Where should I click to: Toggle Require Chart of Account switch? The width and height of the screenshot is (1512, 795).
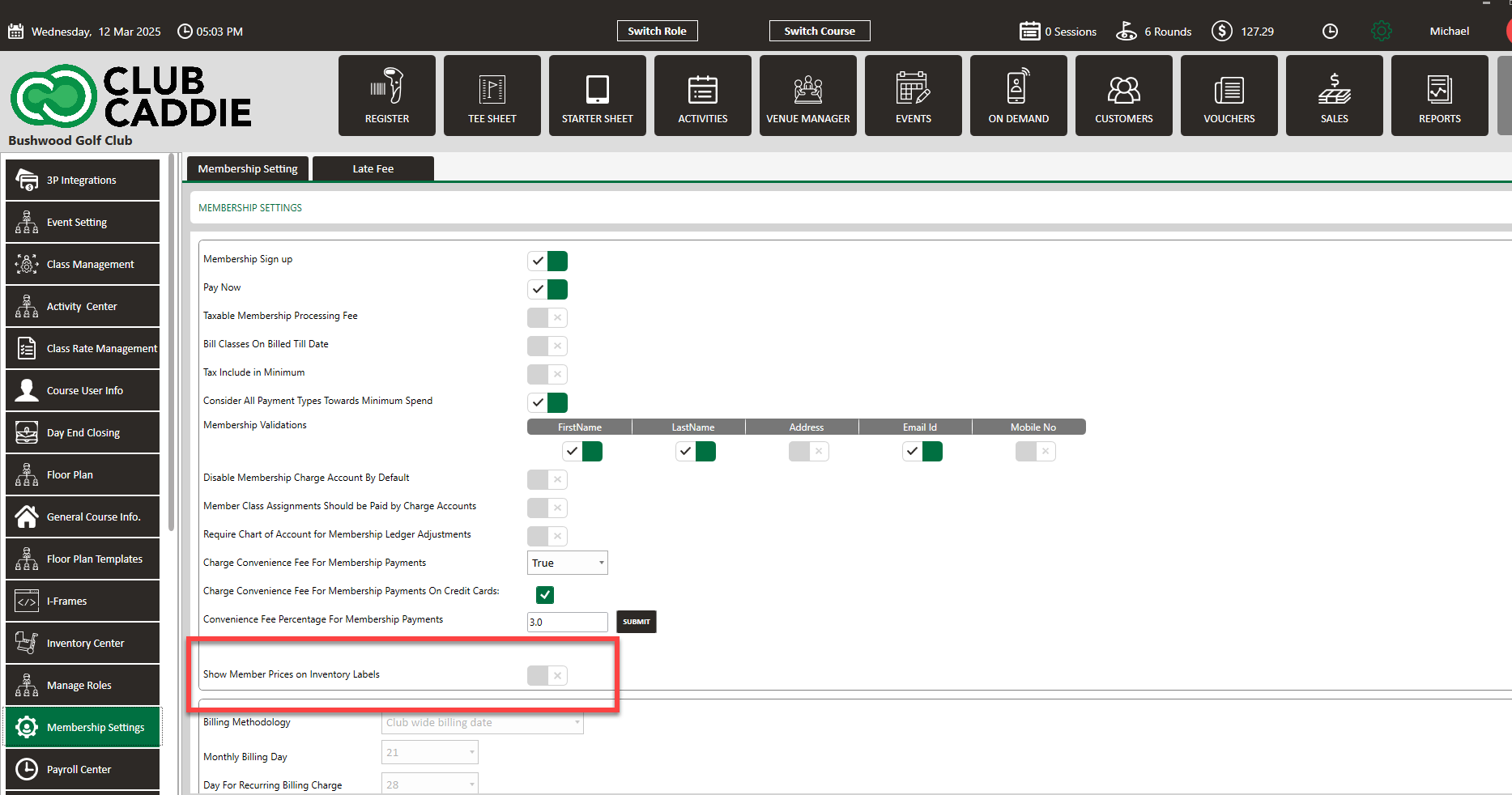pyautogui.click(x=547, y=536)
